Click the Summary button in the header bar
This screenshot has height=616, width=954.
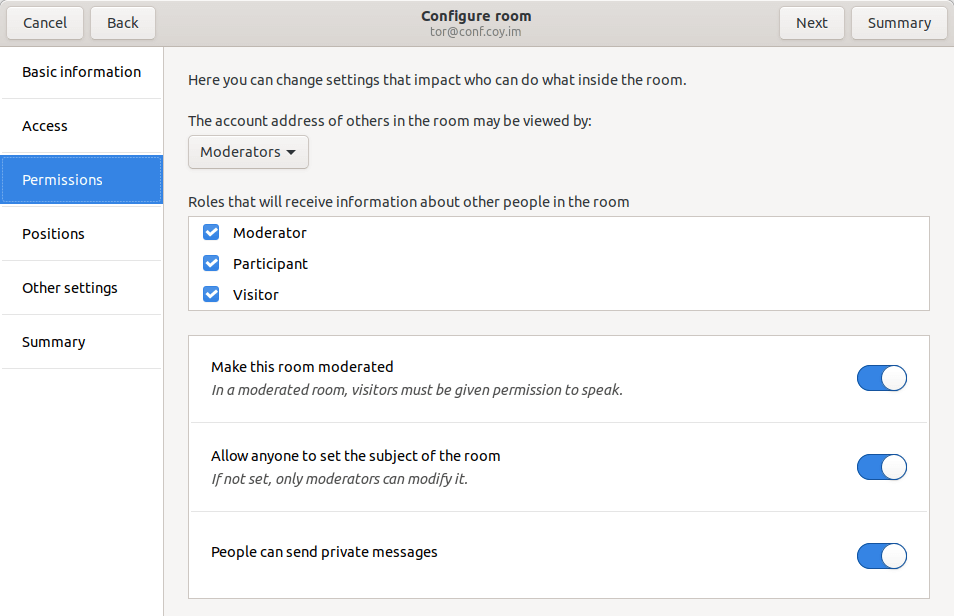[x=899, y=23]
